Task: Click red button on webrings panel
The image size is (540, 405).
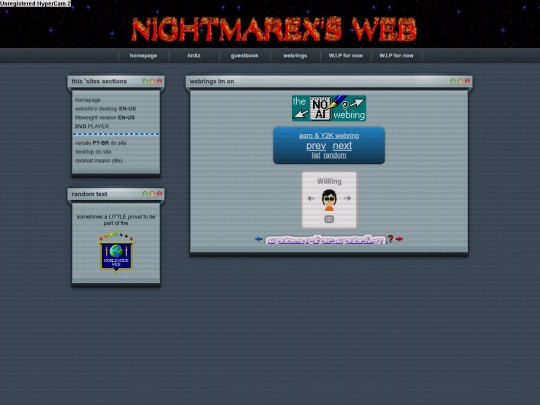Action: point(467,81)
